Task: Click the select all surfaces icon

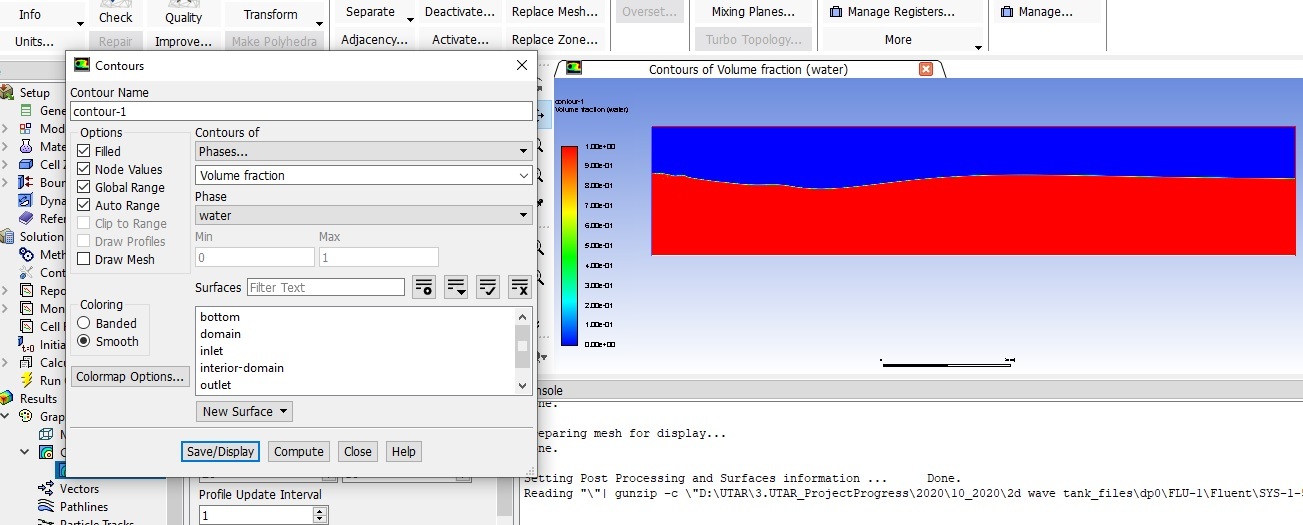Action: [488, 288]
